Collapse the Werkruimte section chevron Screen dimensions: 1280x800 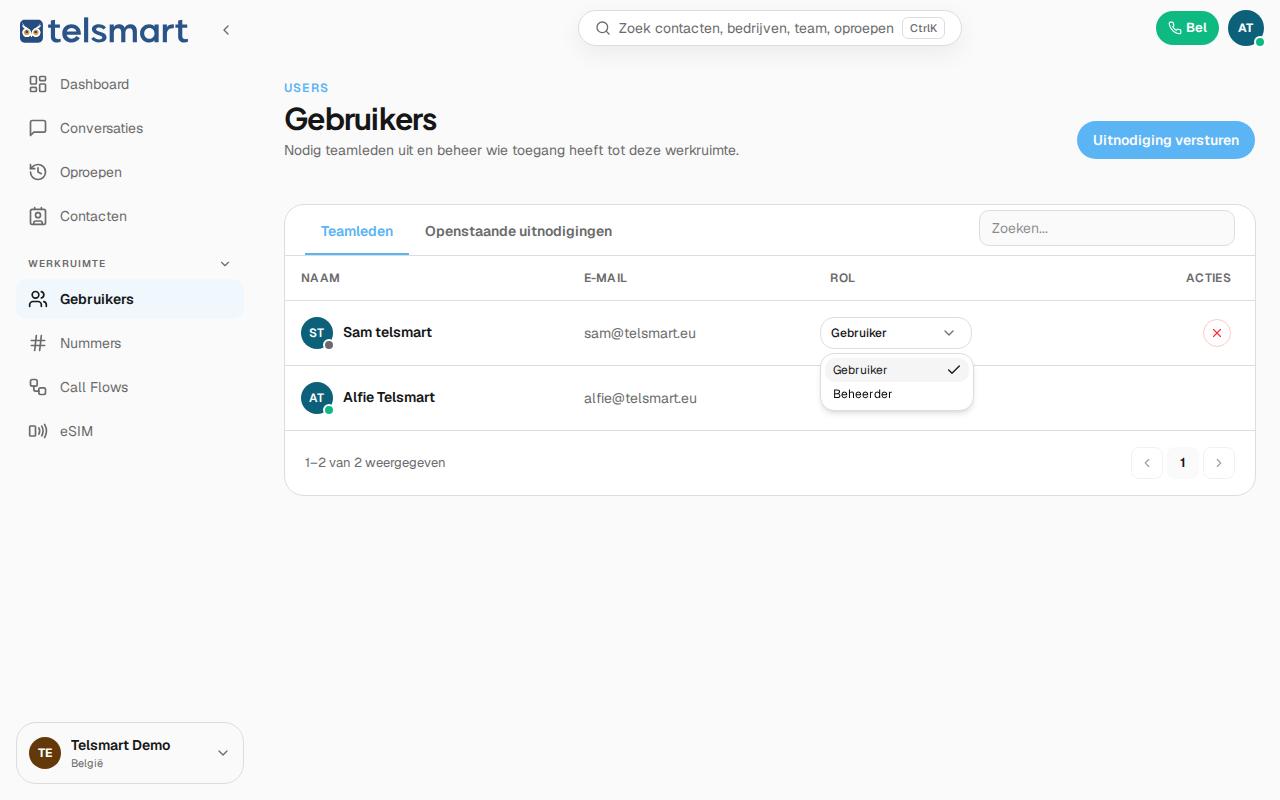tap(225, 264)
